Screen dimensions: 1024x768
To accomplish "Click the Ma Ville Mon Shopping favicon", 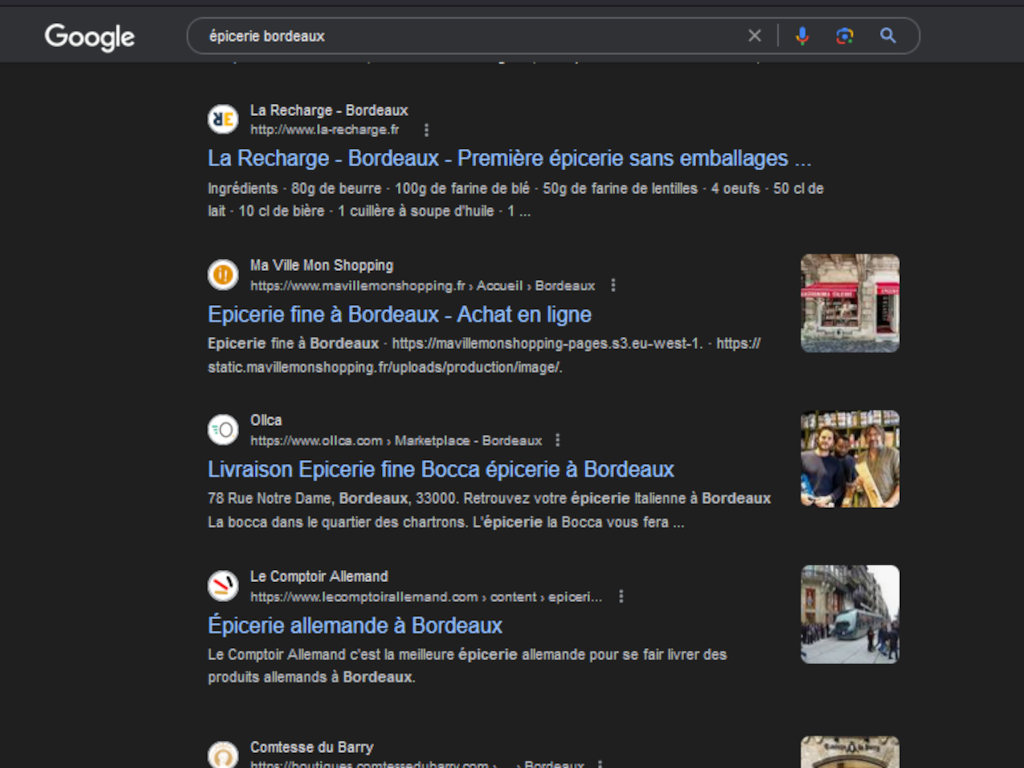I will click(x=223, y=274).
